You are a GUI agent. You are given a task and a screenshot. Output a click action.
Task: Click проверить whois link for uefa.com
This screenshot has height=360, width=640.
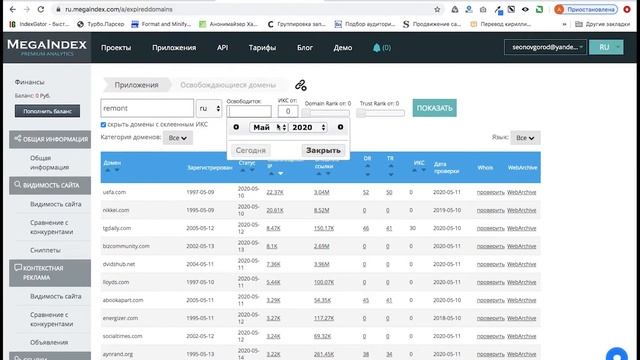click(490, 192)
